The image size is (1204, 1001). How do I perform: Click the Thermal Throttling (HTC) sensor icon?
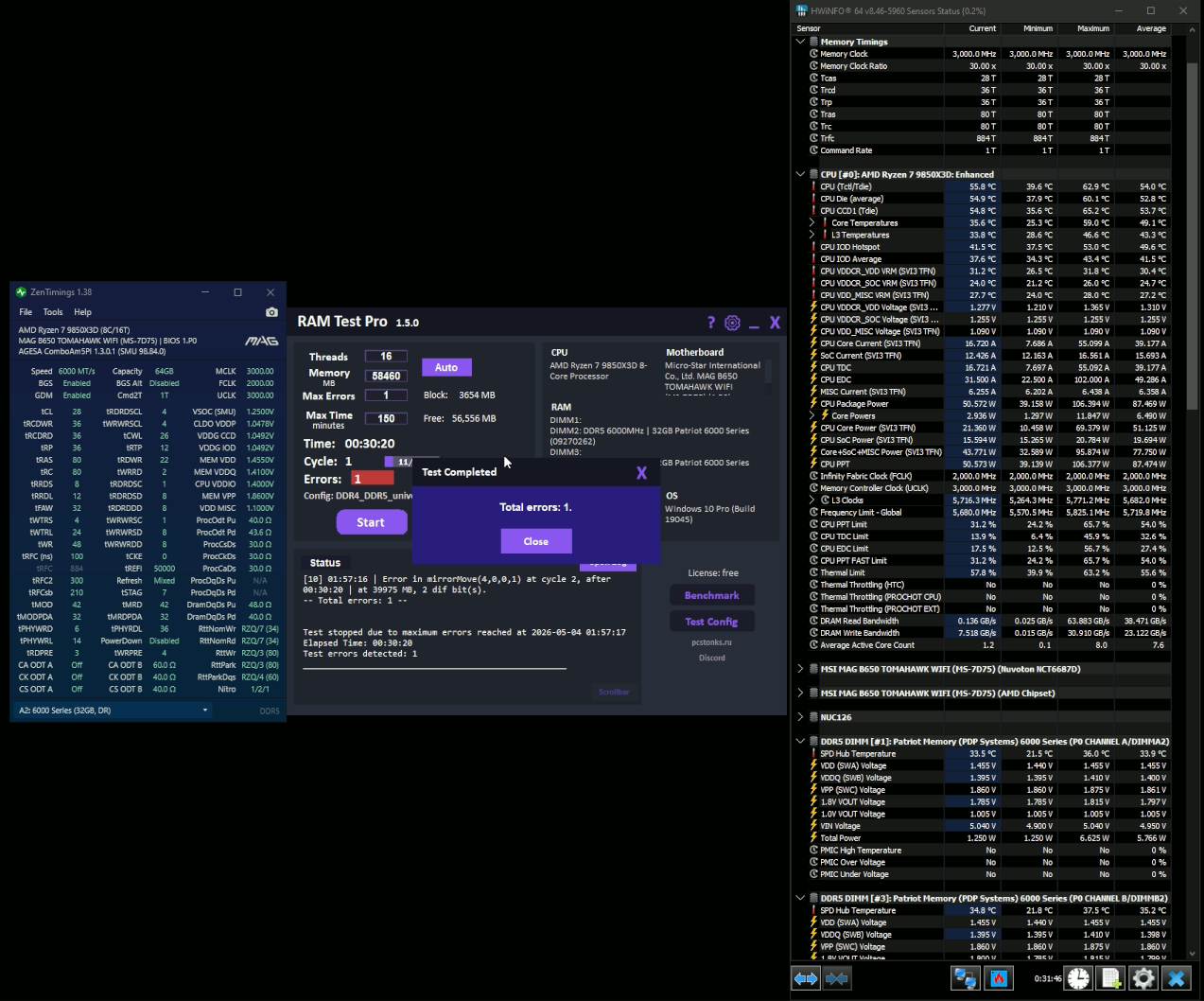[813, 585]
